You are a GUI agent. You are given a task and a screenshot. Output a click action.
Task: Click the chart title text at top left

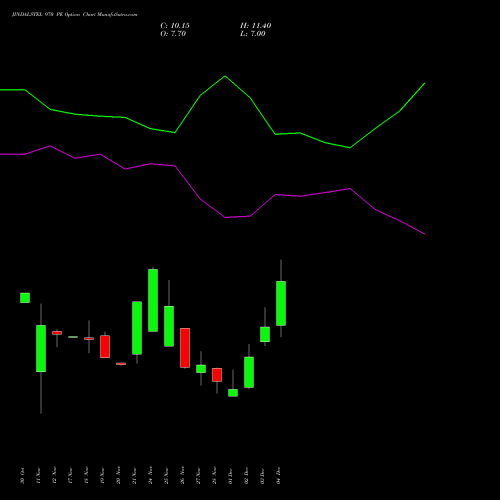(74, 15)
